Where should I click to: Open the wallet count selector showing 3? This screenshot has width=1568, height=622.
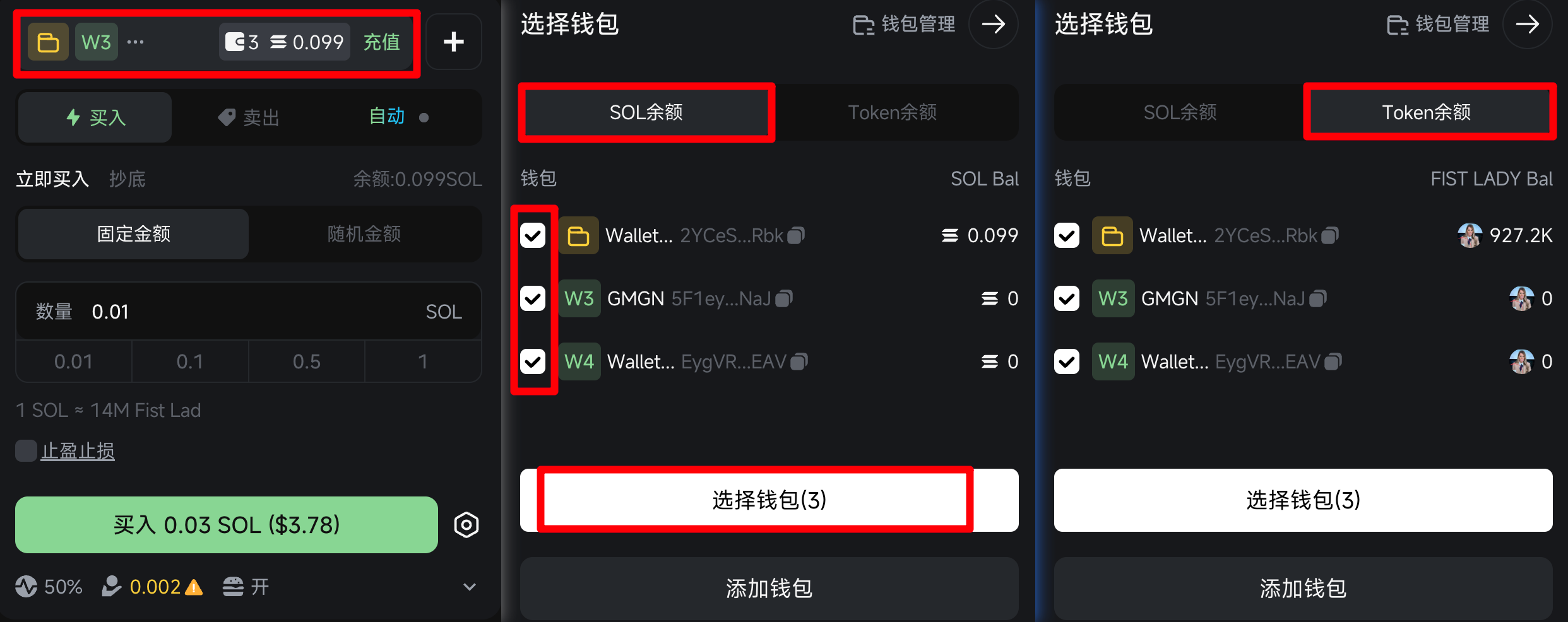click(x=242, y=42)
